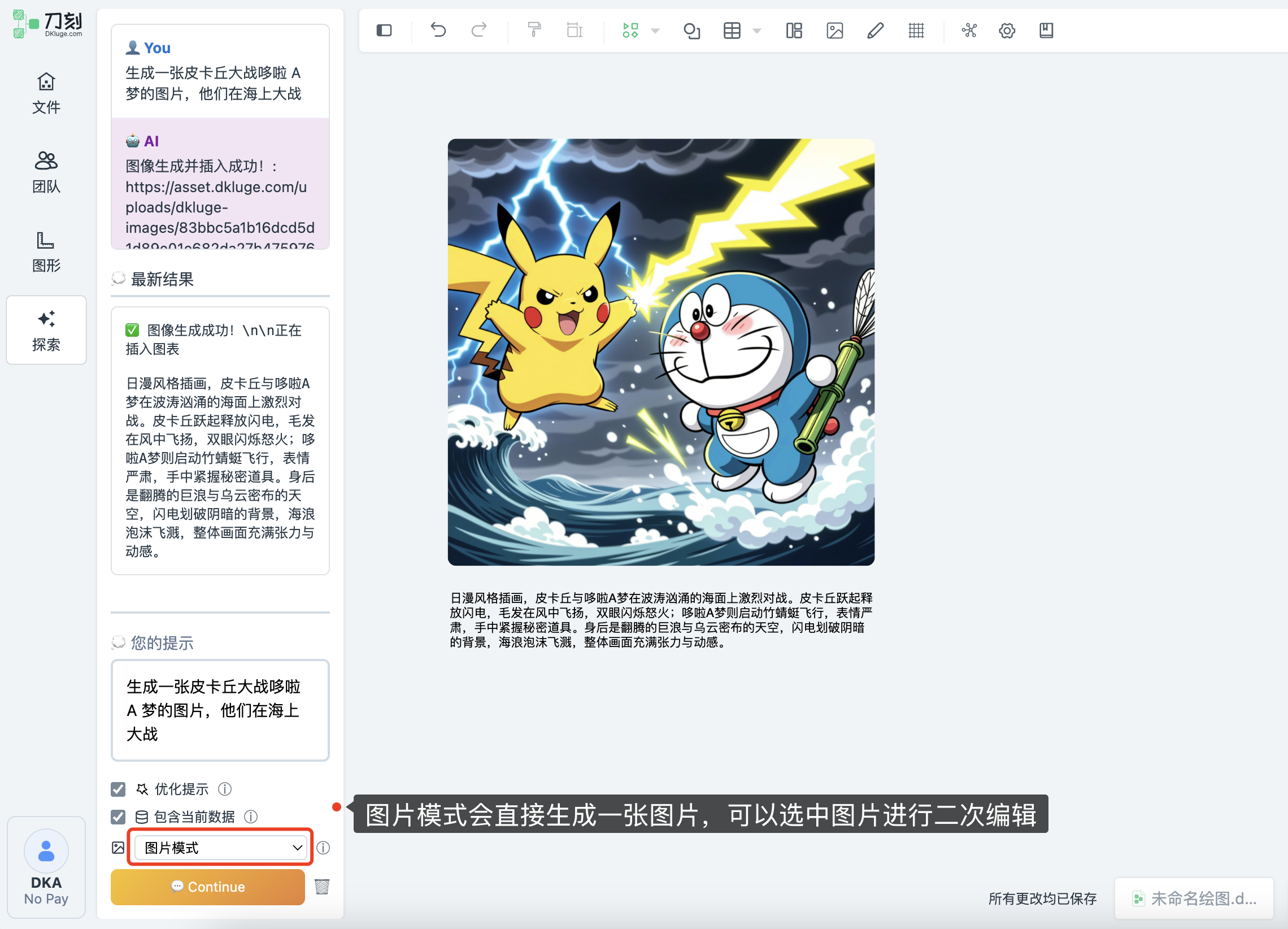Viewport: 1288px width, 929px height.
Task: Click the format painter icon
Action: (534, 30)
